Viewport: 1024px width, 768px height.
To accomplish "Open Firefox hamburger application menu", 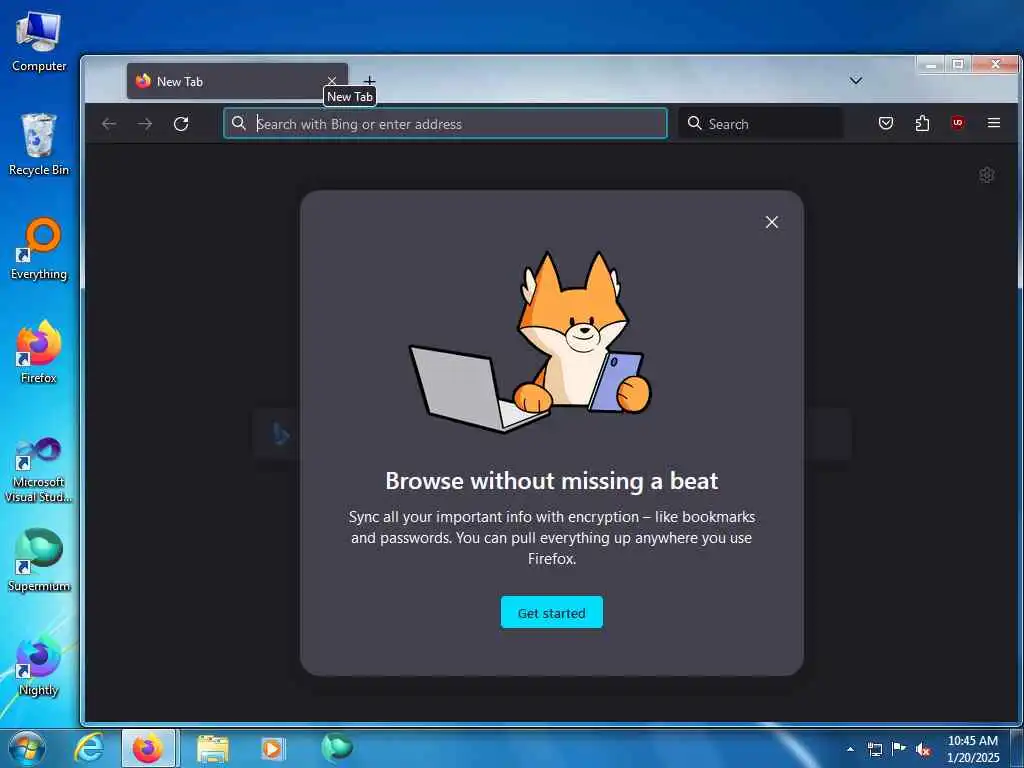I will [x=993, y=123].
